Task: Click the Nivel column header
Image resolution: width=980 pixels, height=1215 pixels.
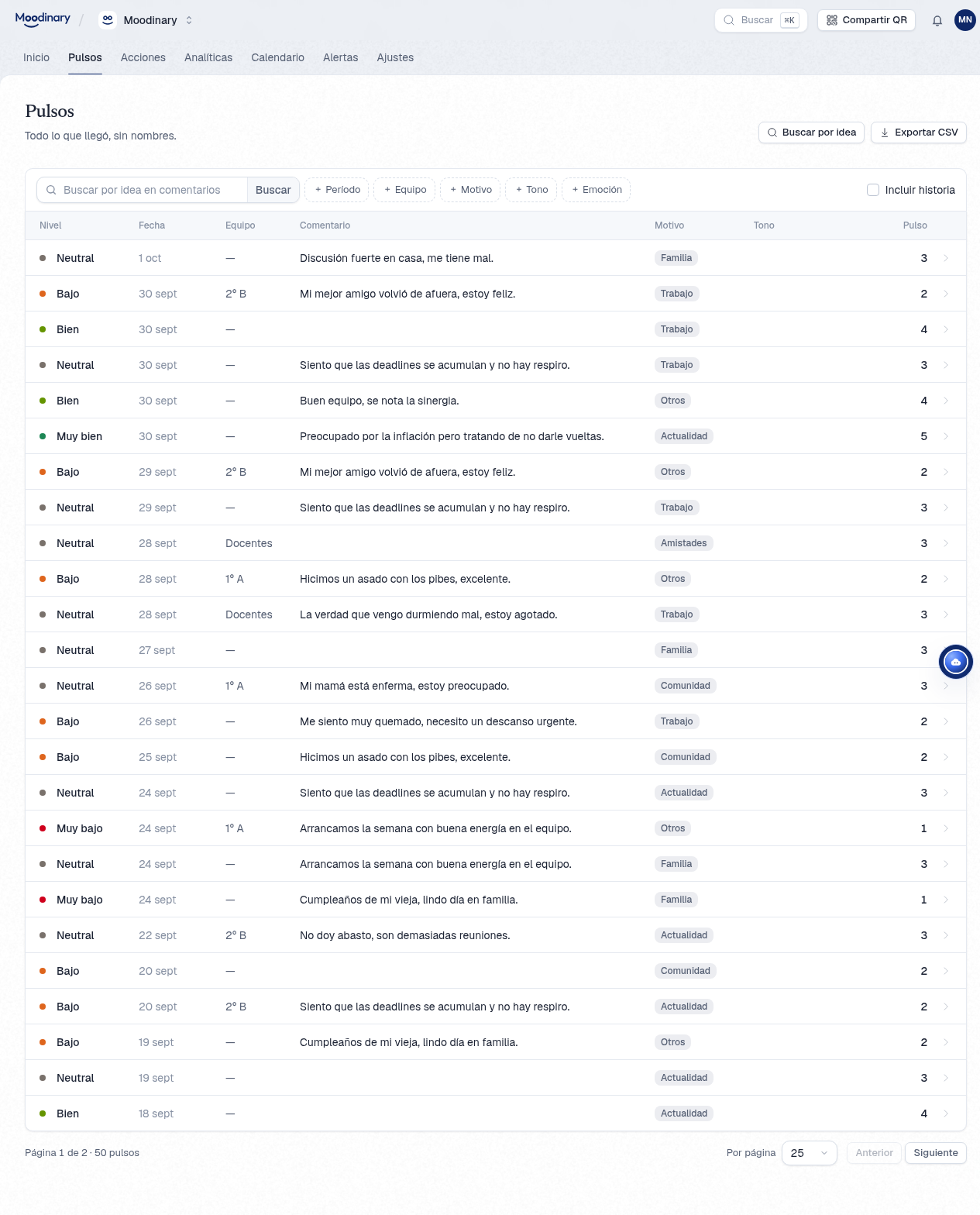Action: pyautogui.click(x=50, y=225)
